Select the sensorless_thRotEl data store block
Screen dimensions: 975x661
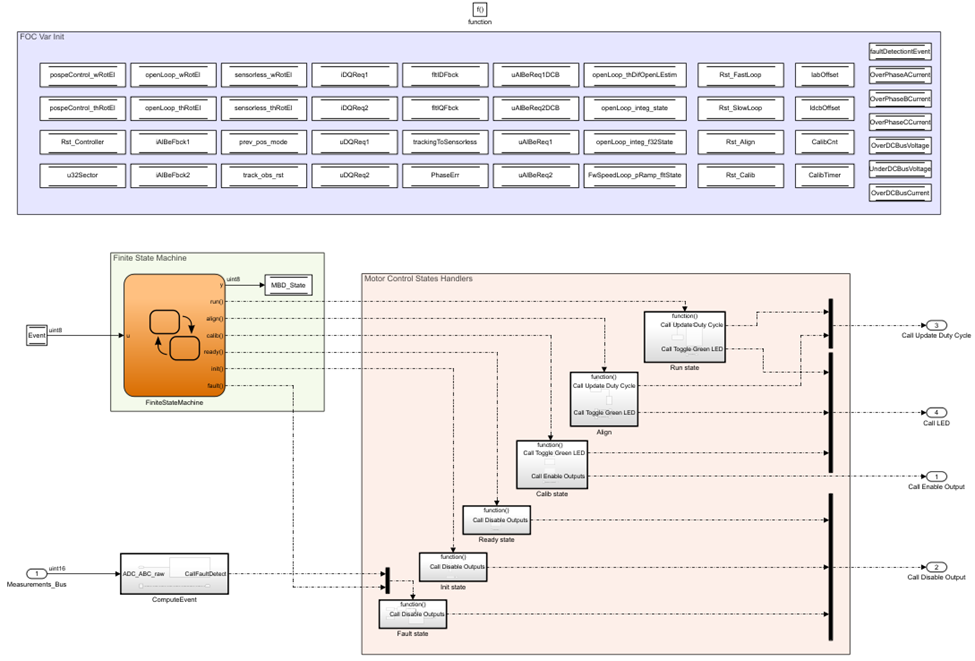click(264, 108)
